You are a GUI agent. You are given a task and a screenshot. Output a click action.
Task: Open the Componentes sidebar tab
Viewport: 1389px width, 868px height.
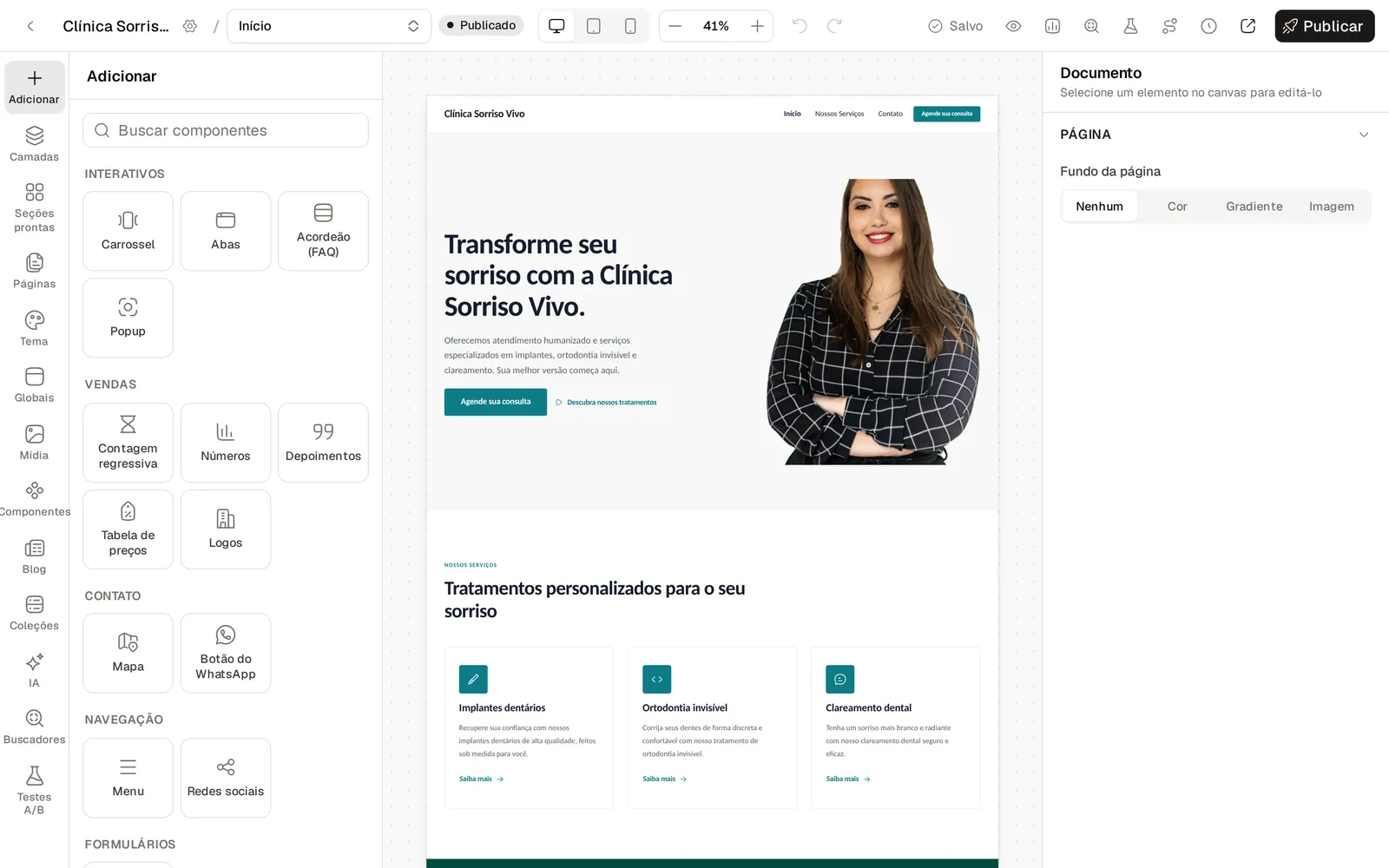(x=34, y=499)
